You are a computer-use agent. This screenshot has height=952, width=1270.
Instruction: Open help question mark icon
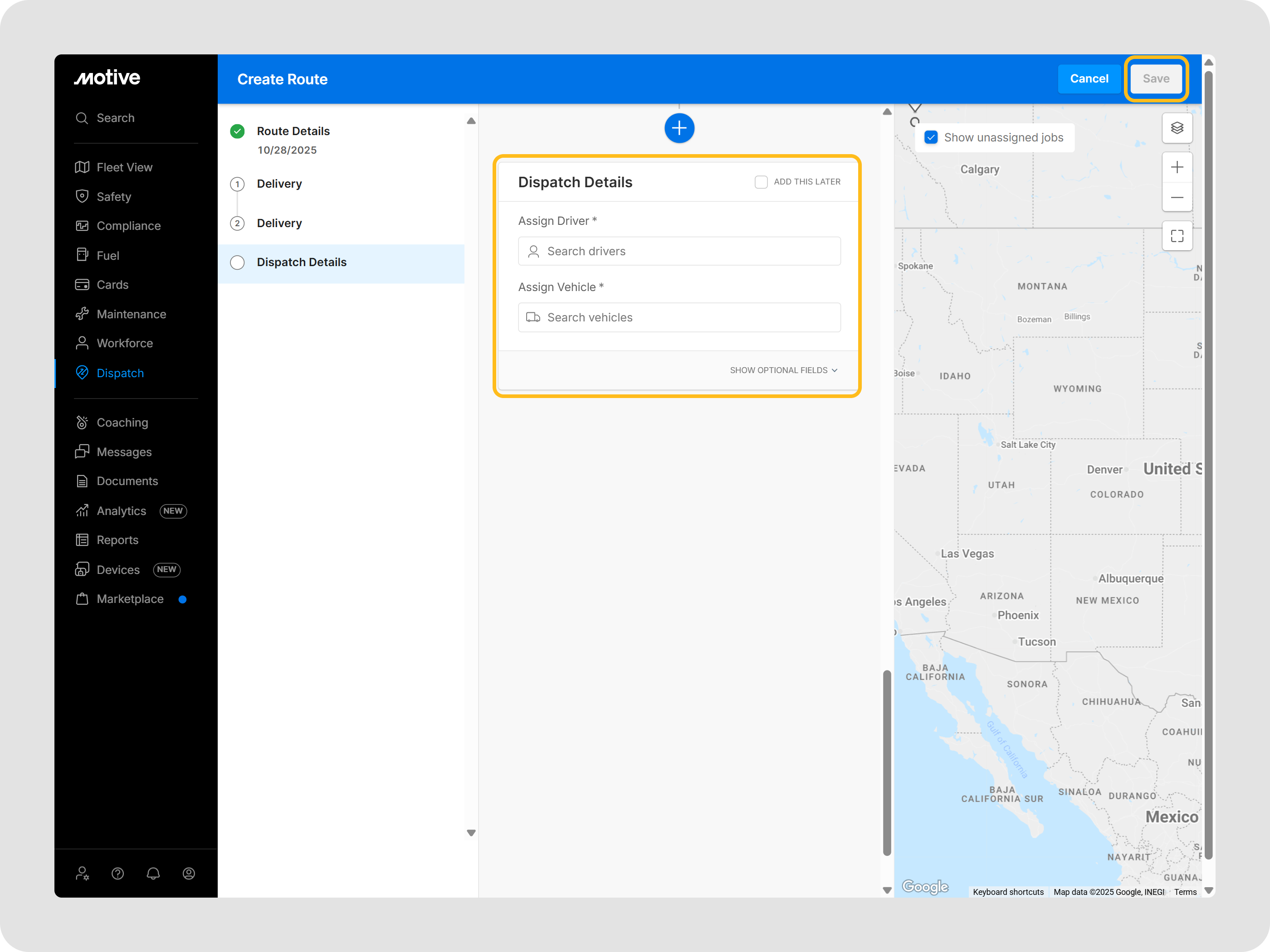click(x=117, y=874)
